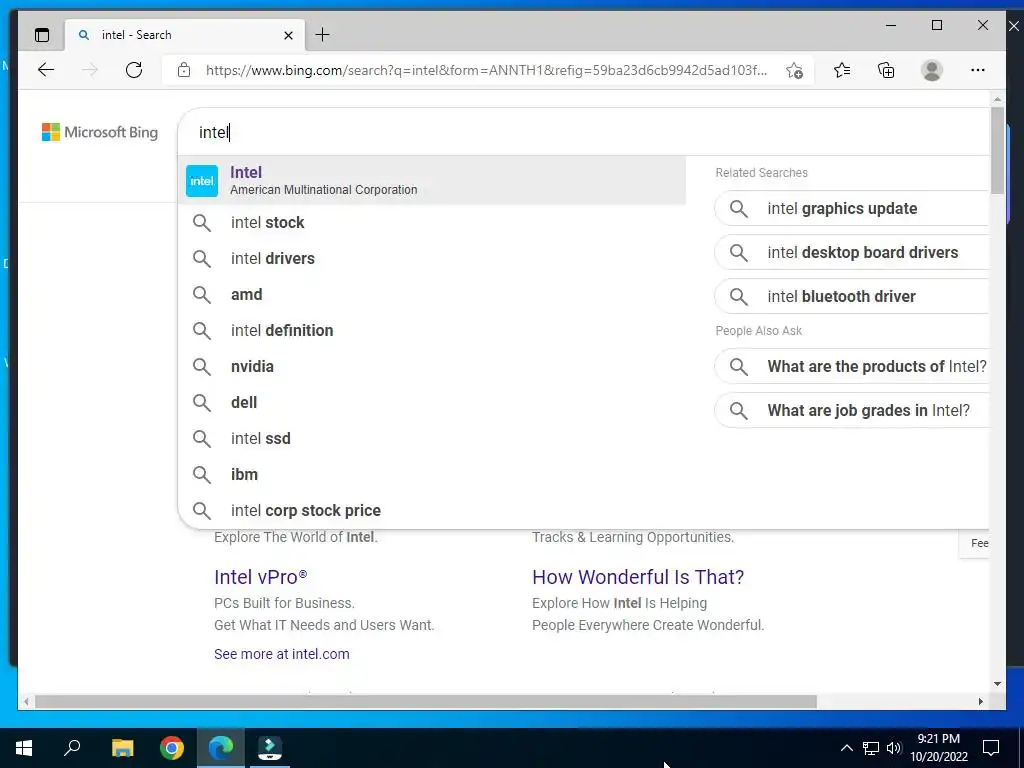Open the Favorites list icon
1024x768 pixels.
pos(842,70)
